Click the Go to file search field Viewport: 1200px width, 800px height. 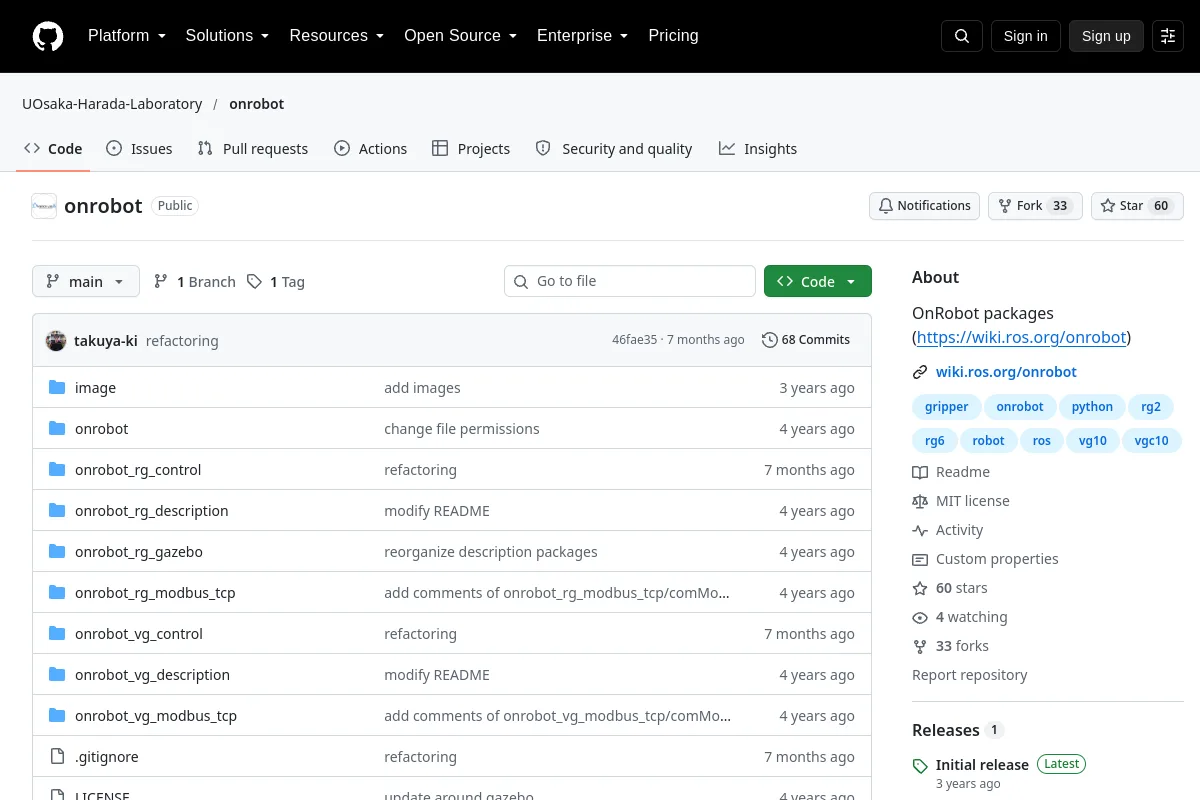[x=630, y=281]
